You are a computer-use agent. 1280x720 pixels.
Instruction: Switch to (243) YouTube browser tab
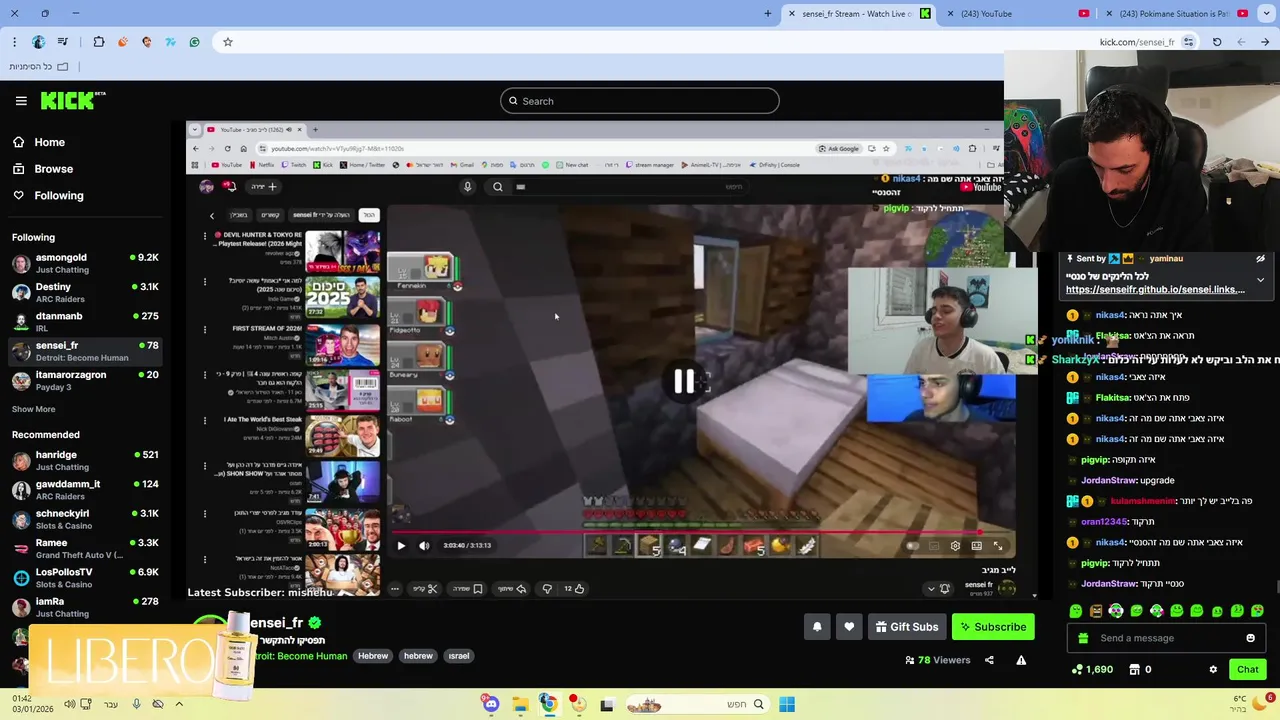(1020, 13)
